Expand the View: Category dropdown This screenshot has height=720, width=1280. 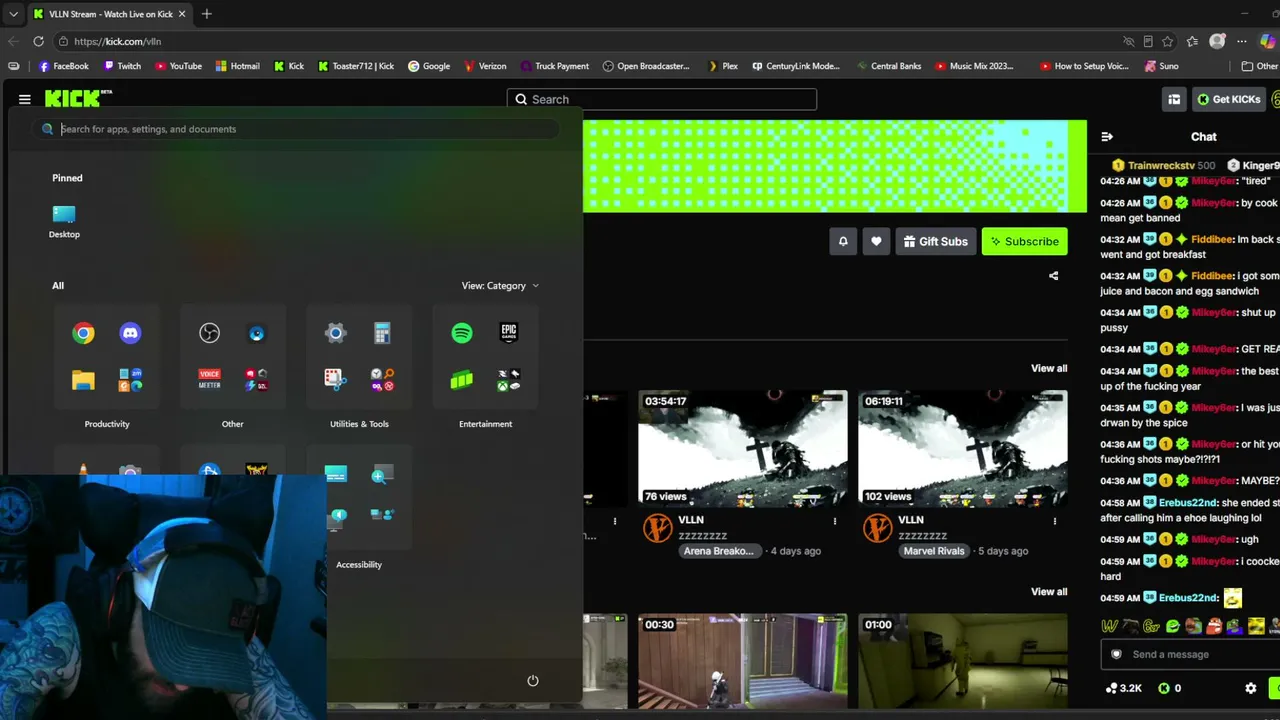[x=500, y=286]
